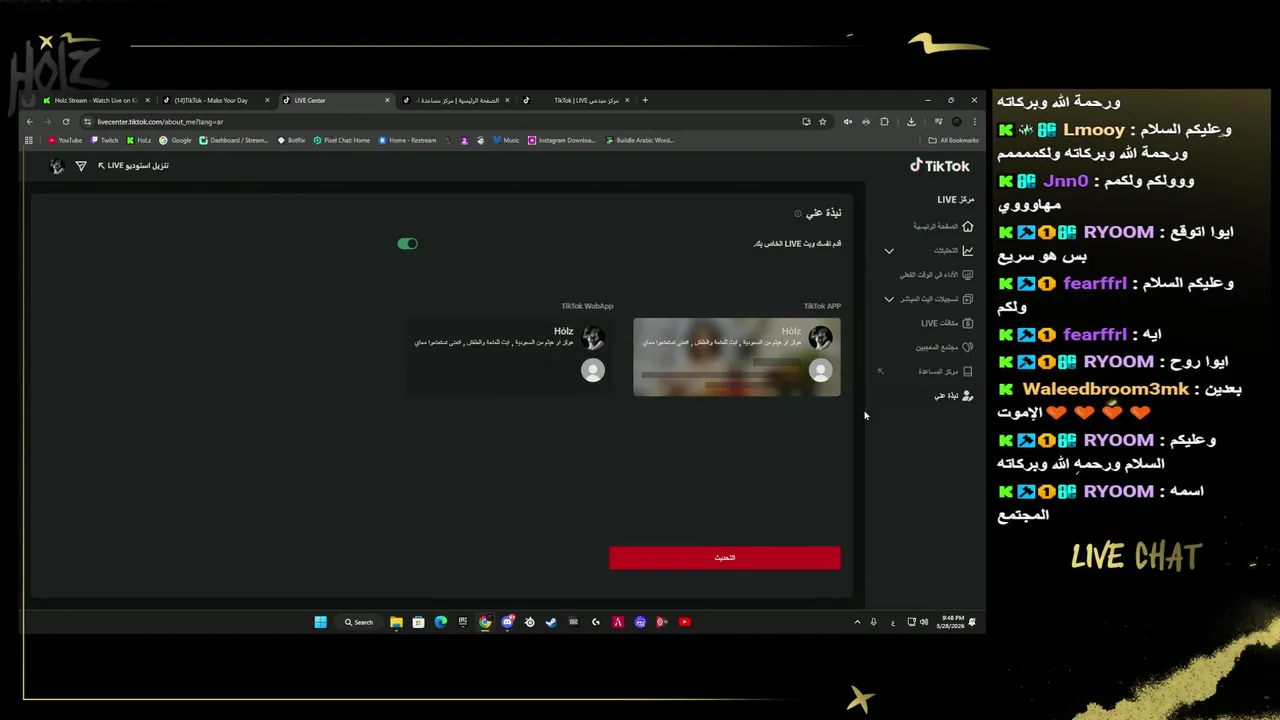
Task: Open a new Chrome tab
Action: tap(645, 100)
